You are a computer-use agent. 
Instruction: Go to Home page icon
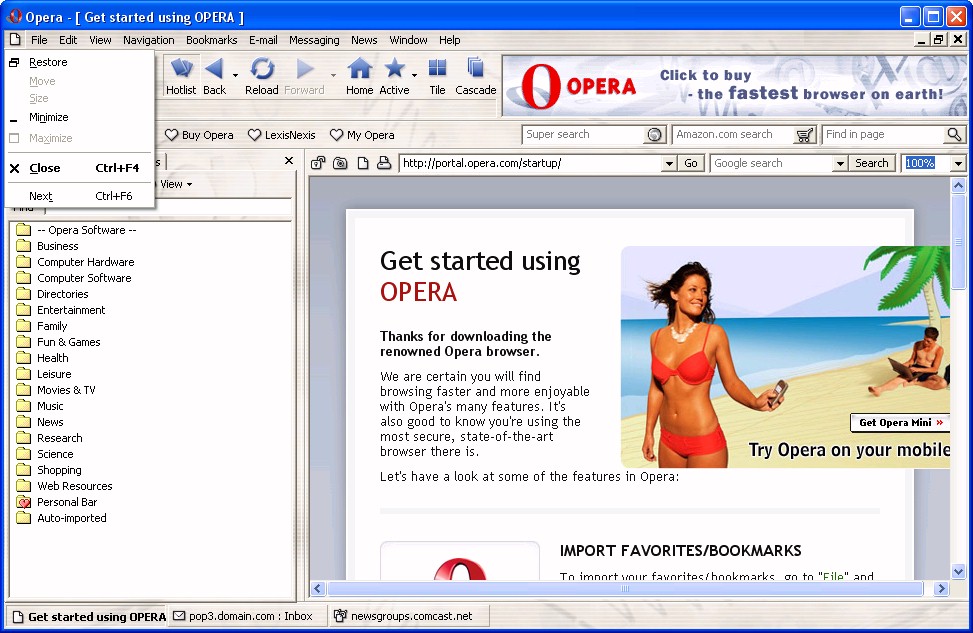click(359, 68)
